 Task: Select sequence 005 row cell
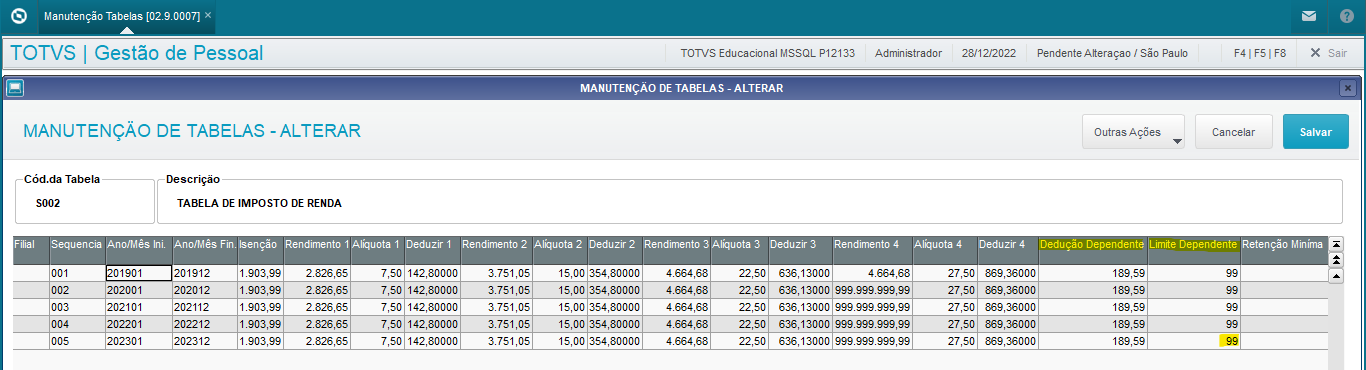pos(77,341)
